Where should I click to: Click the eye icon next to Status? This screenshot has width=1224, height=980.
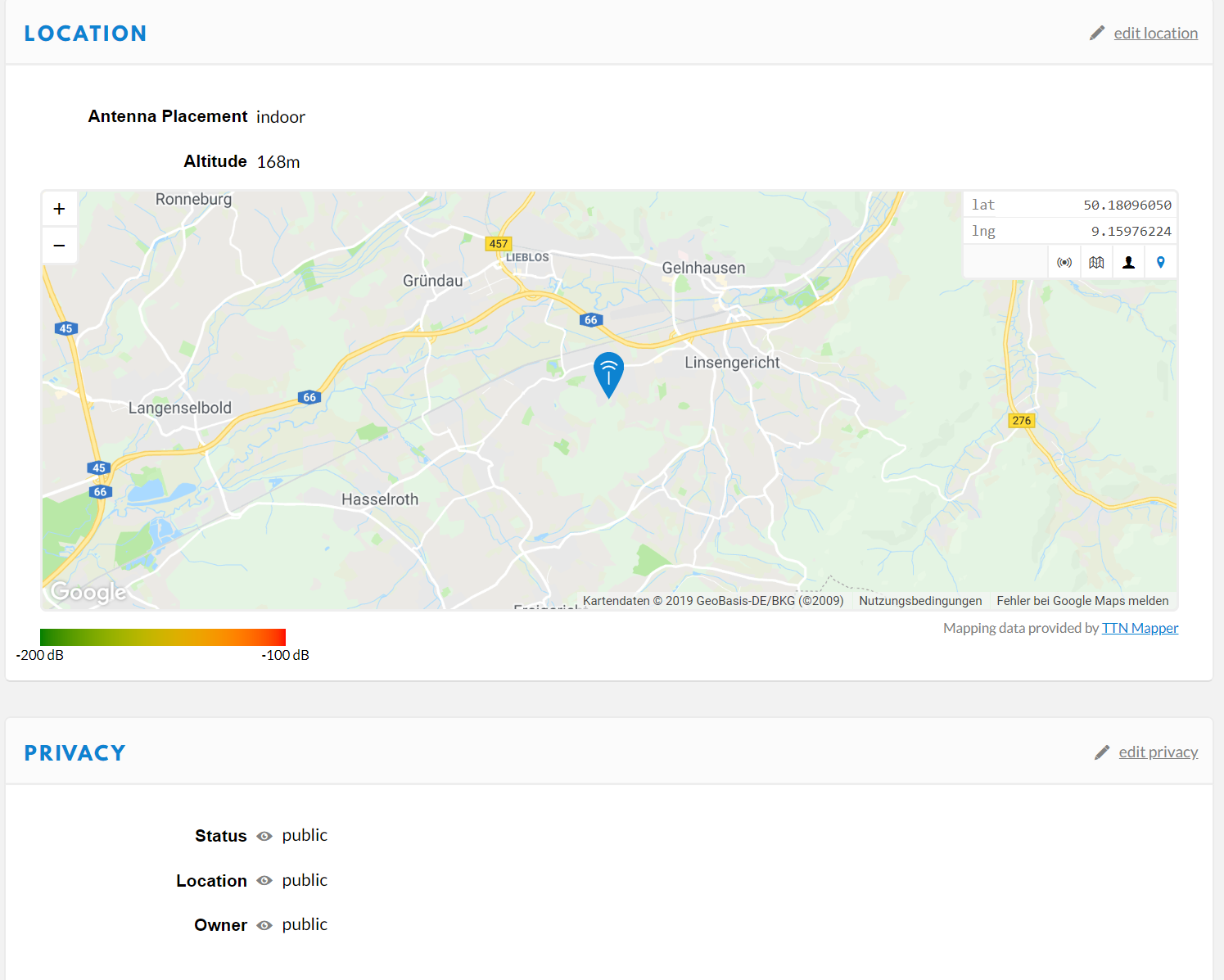(264, 836)
